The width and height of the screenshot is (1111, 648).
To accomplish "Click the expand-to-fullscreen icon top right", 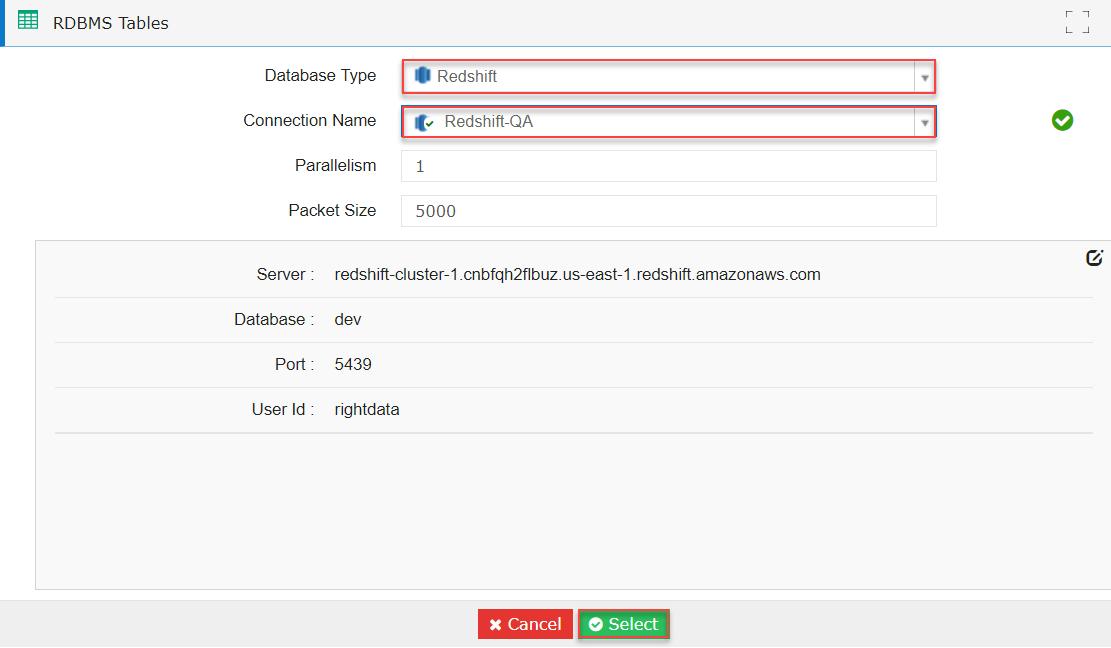I will coord(1077,22).
